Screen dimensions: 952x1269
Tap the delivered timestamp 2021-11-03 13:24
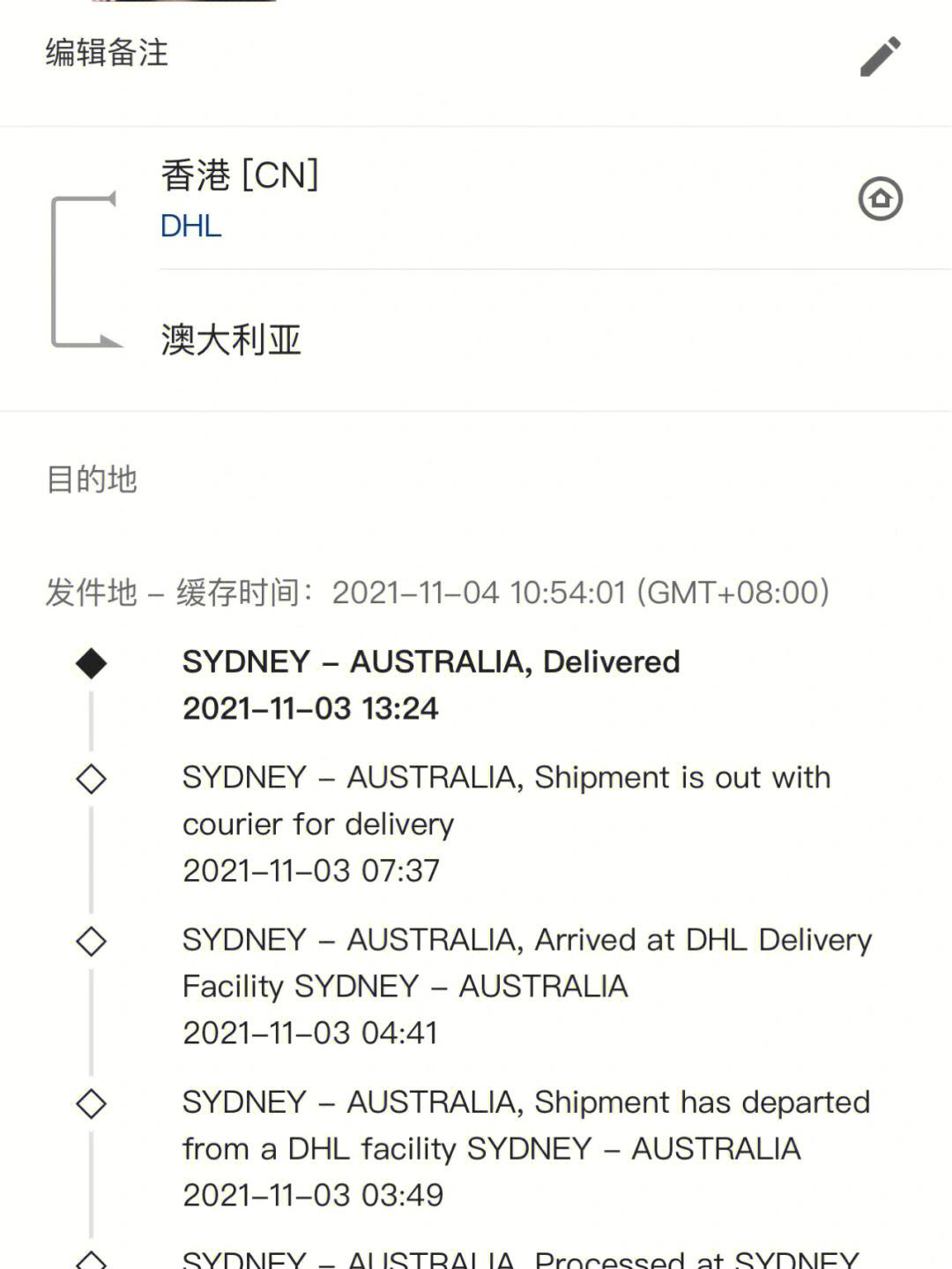310,708
